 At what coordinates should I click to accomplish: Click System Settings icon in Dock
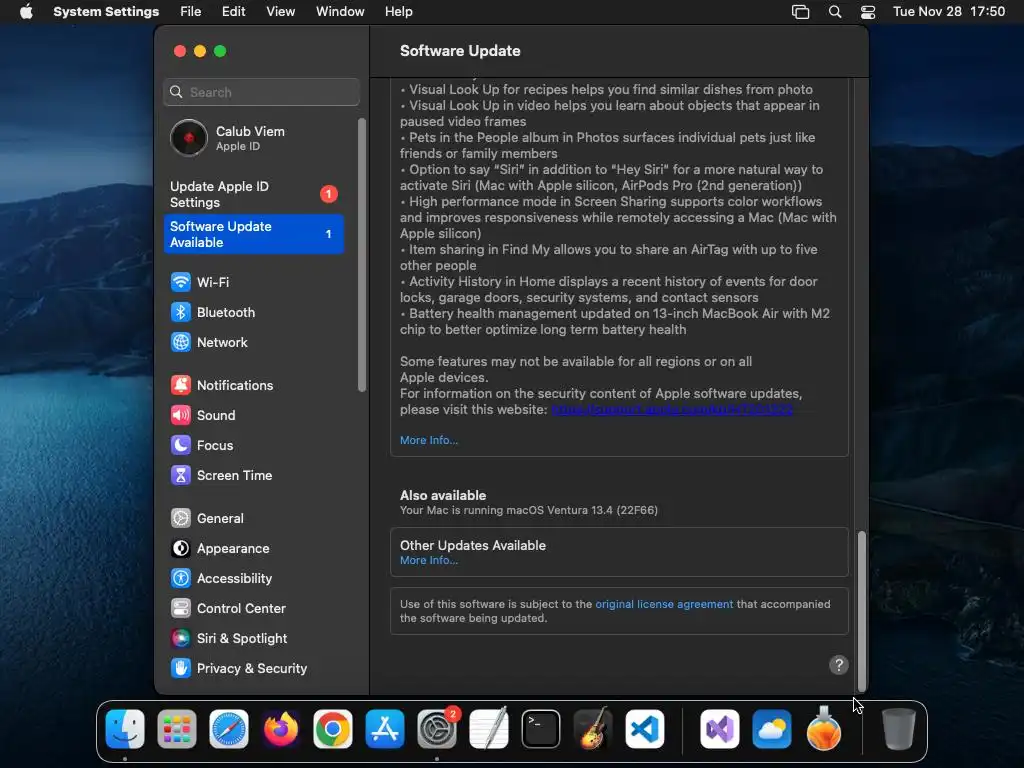(437, 729)
